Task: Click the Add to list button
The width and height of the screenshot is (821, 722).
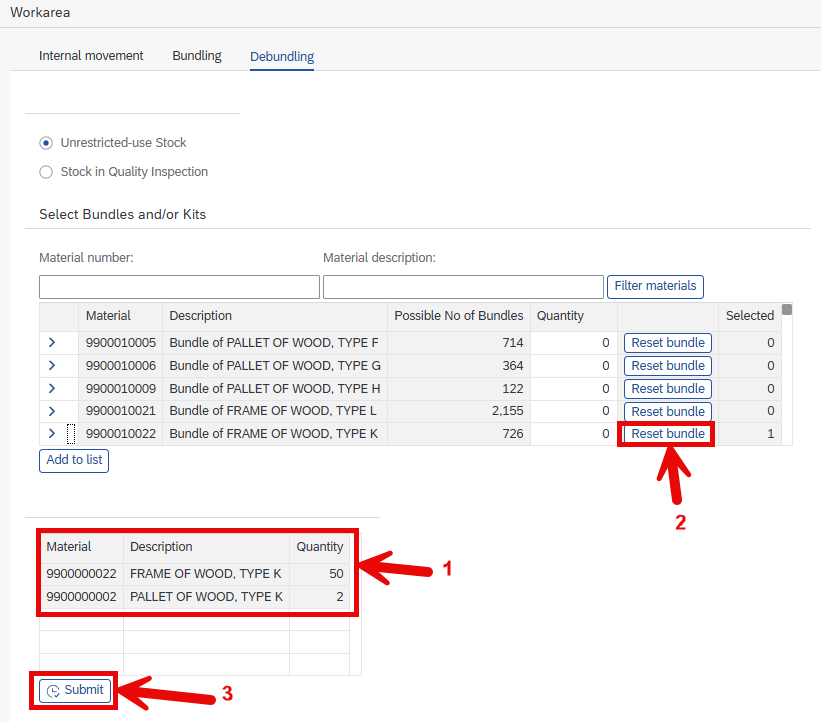Action: pos(74,460)
